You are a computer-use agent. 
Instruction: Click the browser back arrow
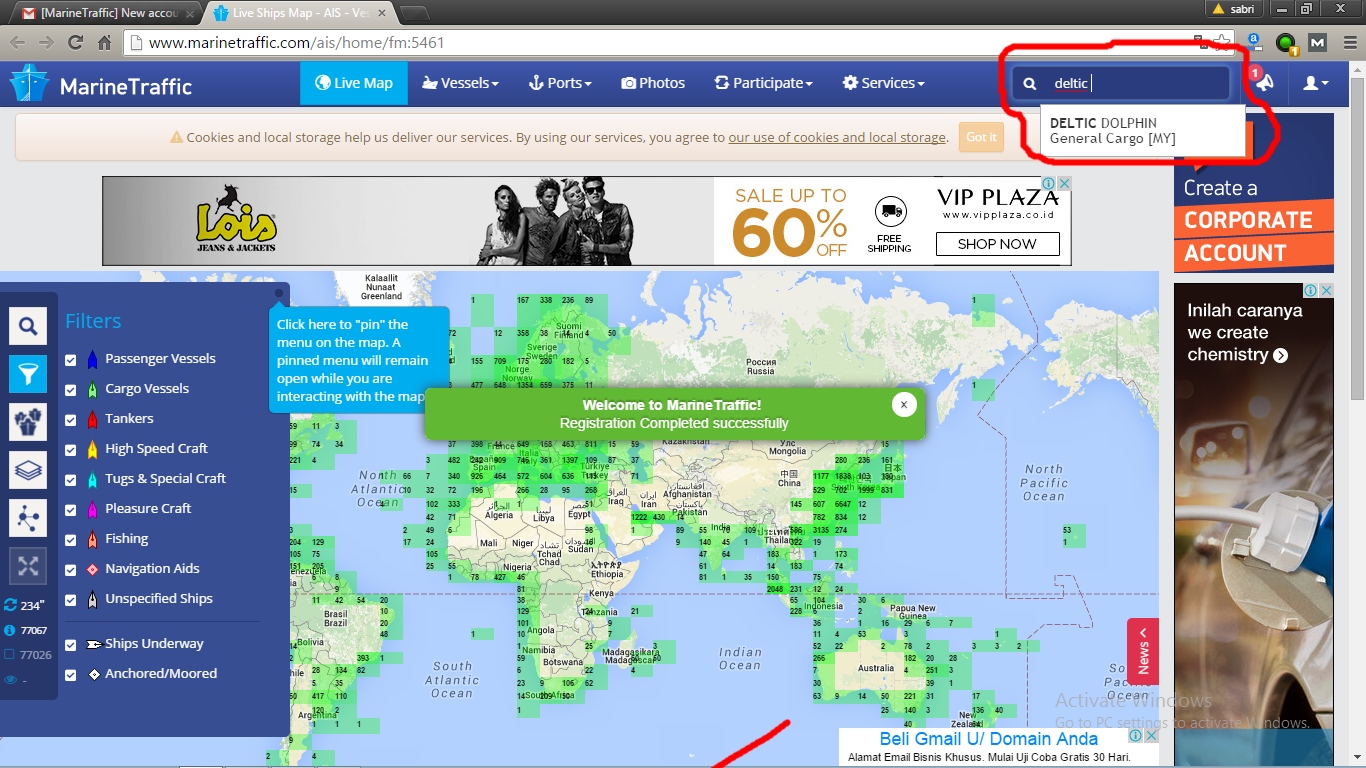[17, 43]
